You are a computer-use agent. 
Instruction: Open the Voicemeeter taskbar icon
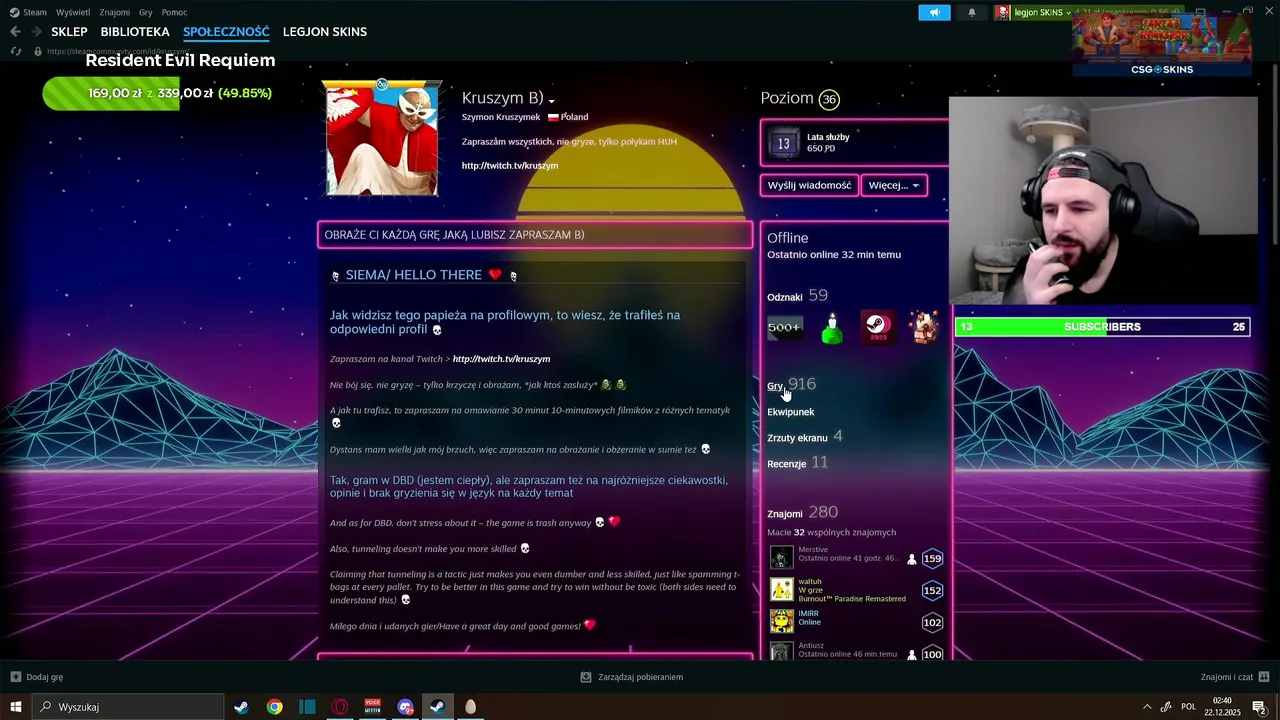373,707
